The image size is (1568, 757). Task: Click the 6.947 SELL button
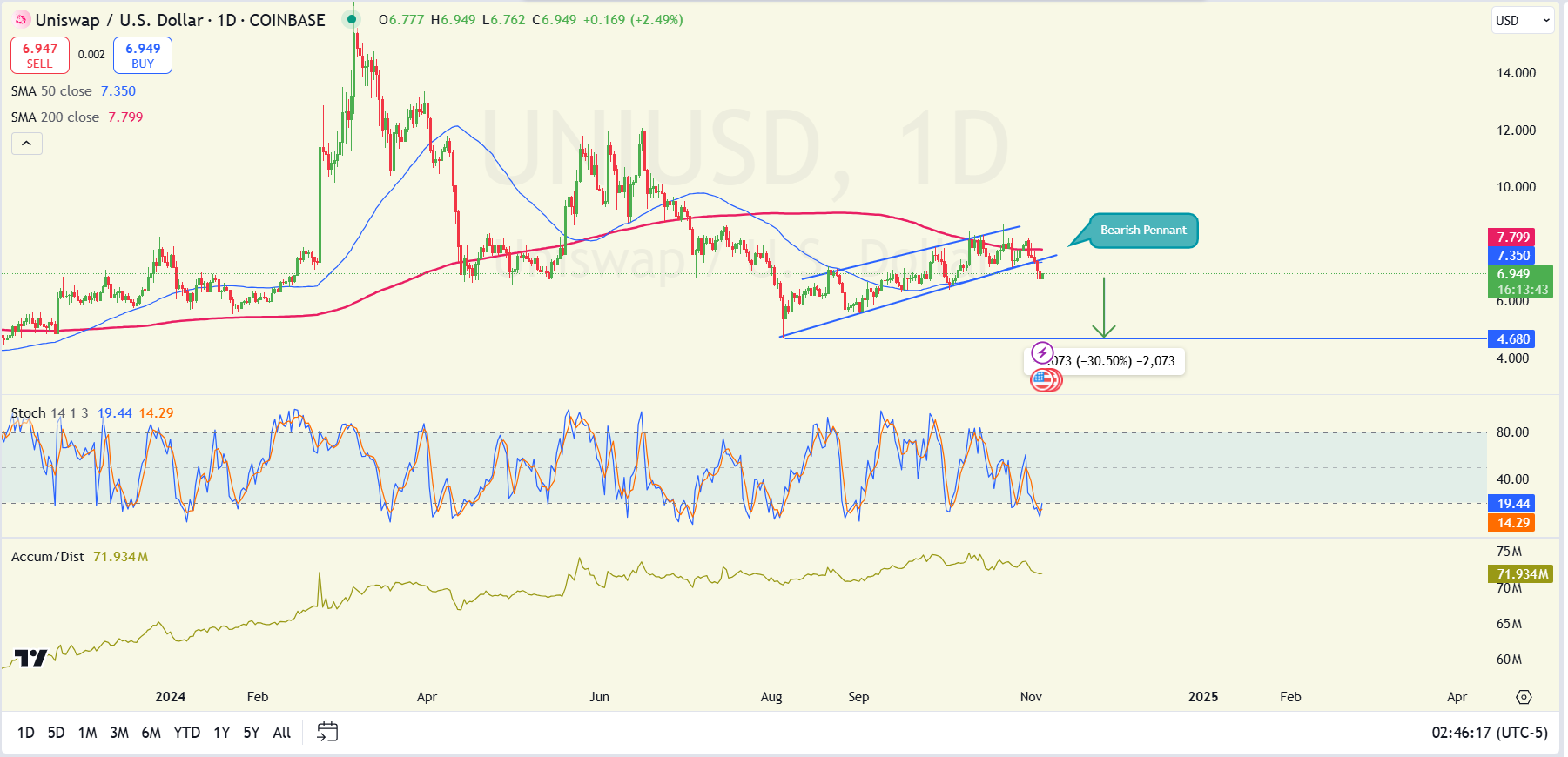(40, 56)
